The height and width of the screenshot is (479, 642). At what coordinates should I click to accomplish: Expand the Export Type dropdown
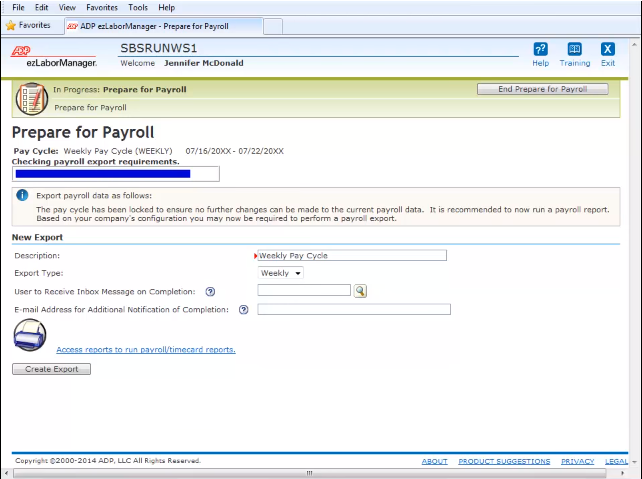[281, 273]
